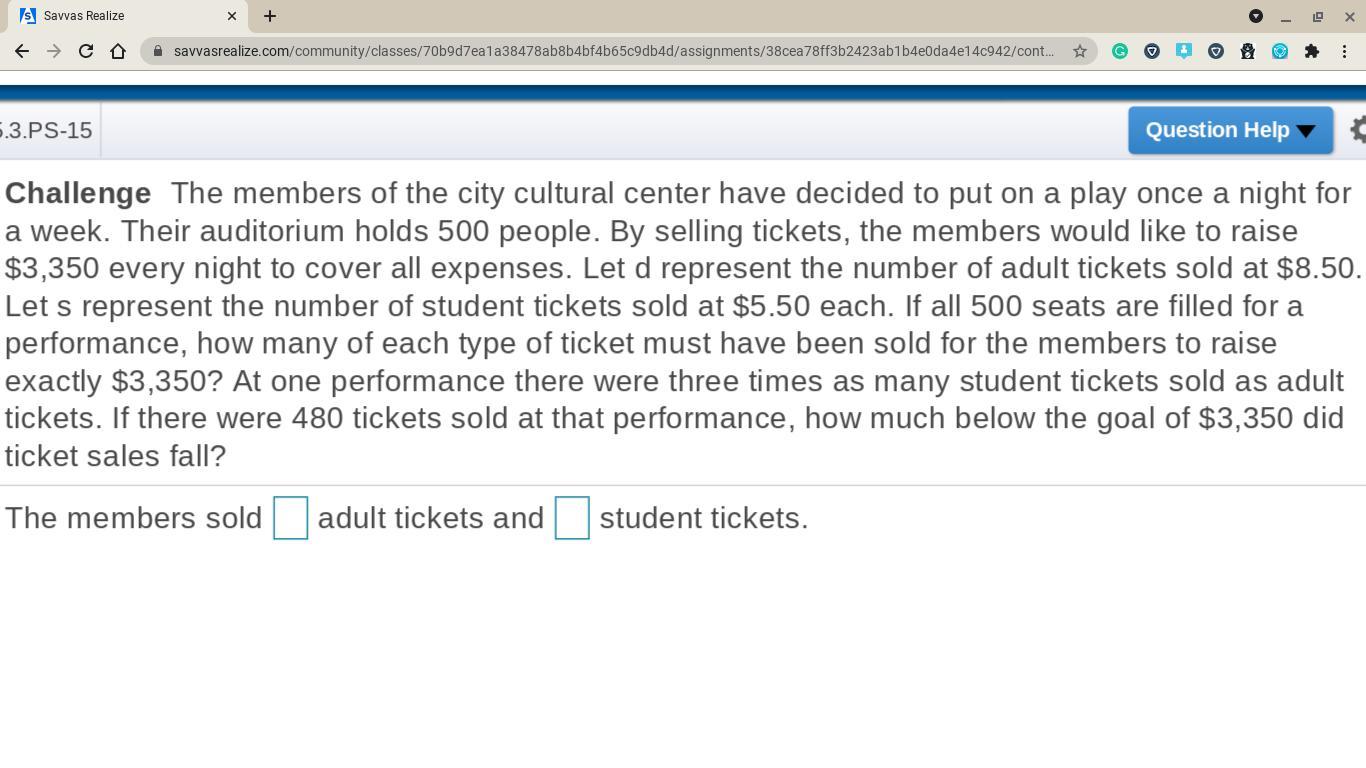Open the browser home page

coord(118,51)
